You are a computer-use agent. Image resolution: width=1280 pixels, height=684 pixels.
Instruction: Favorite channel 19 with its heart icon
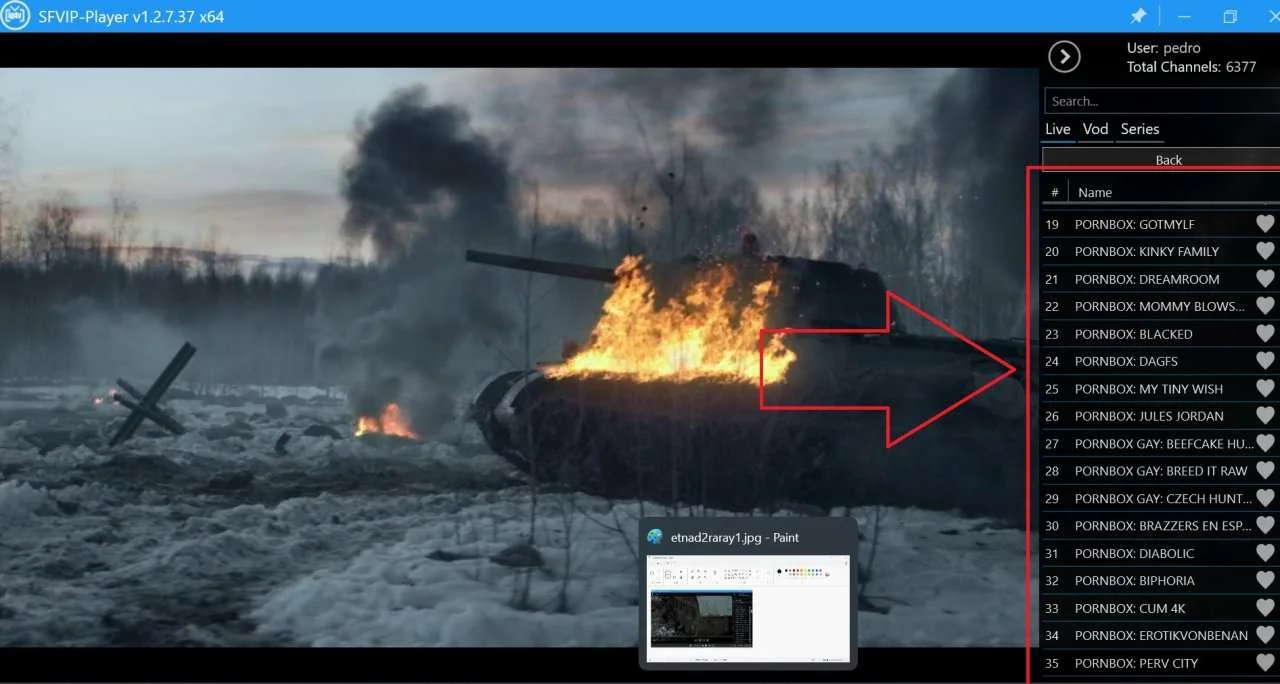pyautogui.click(x=1265, y=224)
